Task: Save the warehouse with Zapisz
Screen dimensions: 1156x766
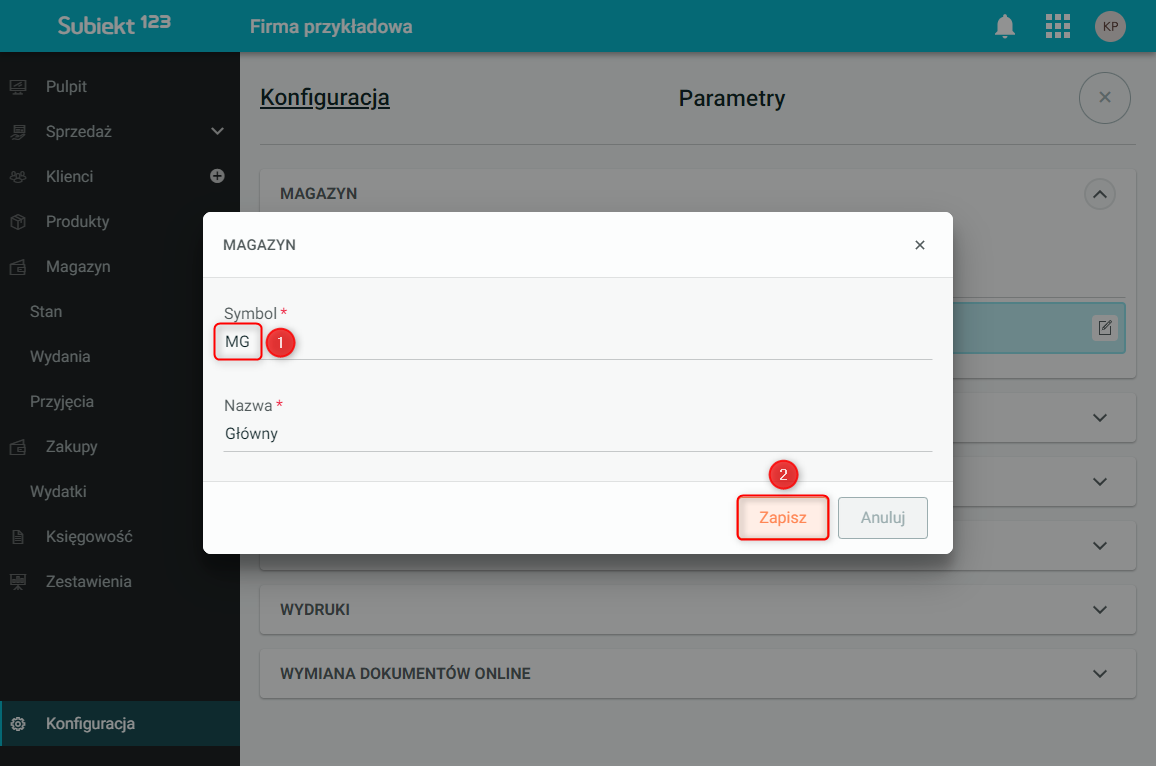Action: coord(783,518)
